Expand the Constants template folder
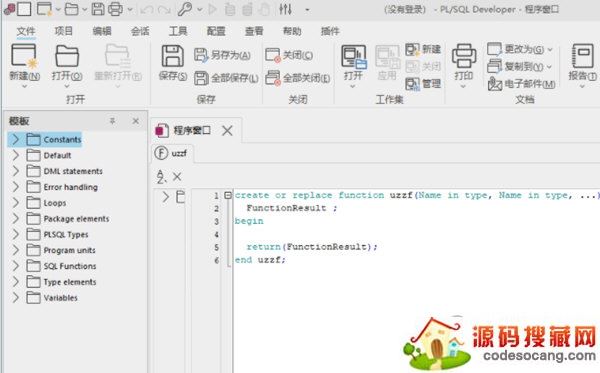Viewport: 600px width, 373px height. pyautogui.click(x=15, y=139)
